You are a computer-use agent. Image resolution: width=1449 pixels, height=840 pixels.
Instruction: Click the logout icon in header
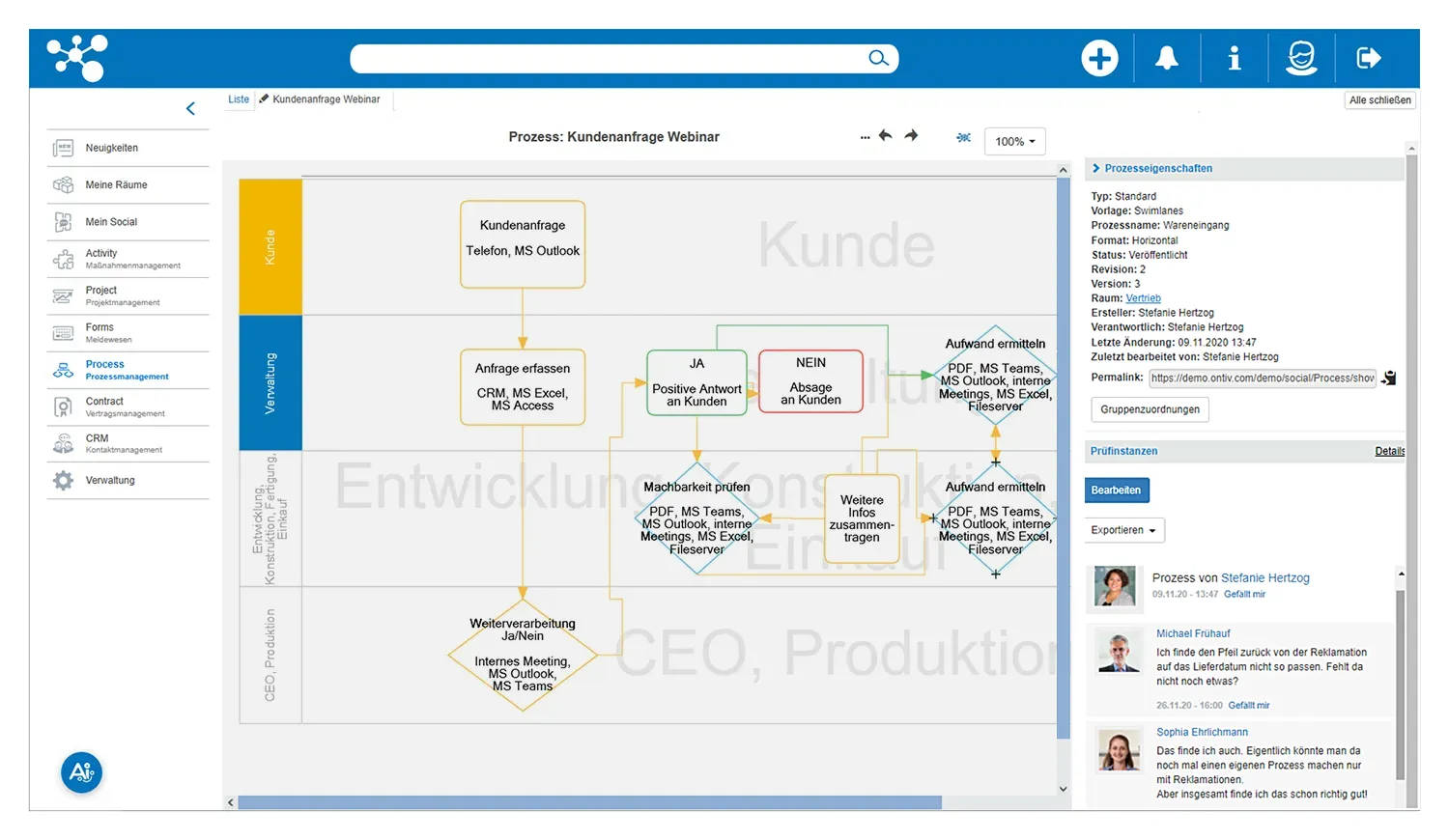(1368, 58)
